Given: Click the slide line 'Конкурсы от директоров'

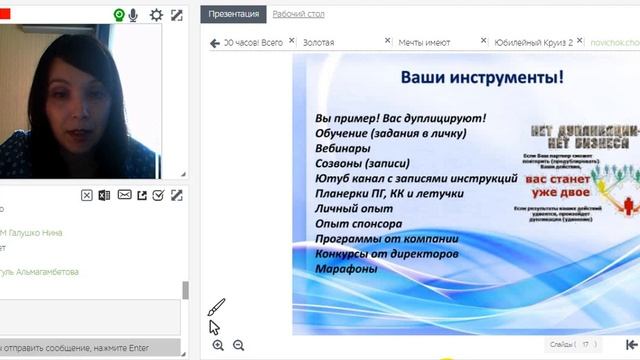Looking at the screenshot, I should (387, 254).
